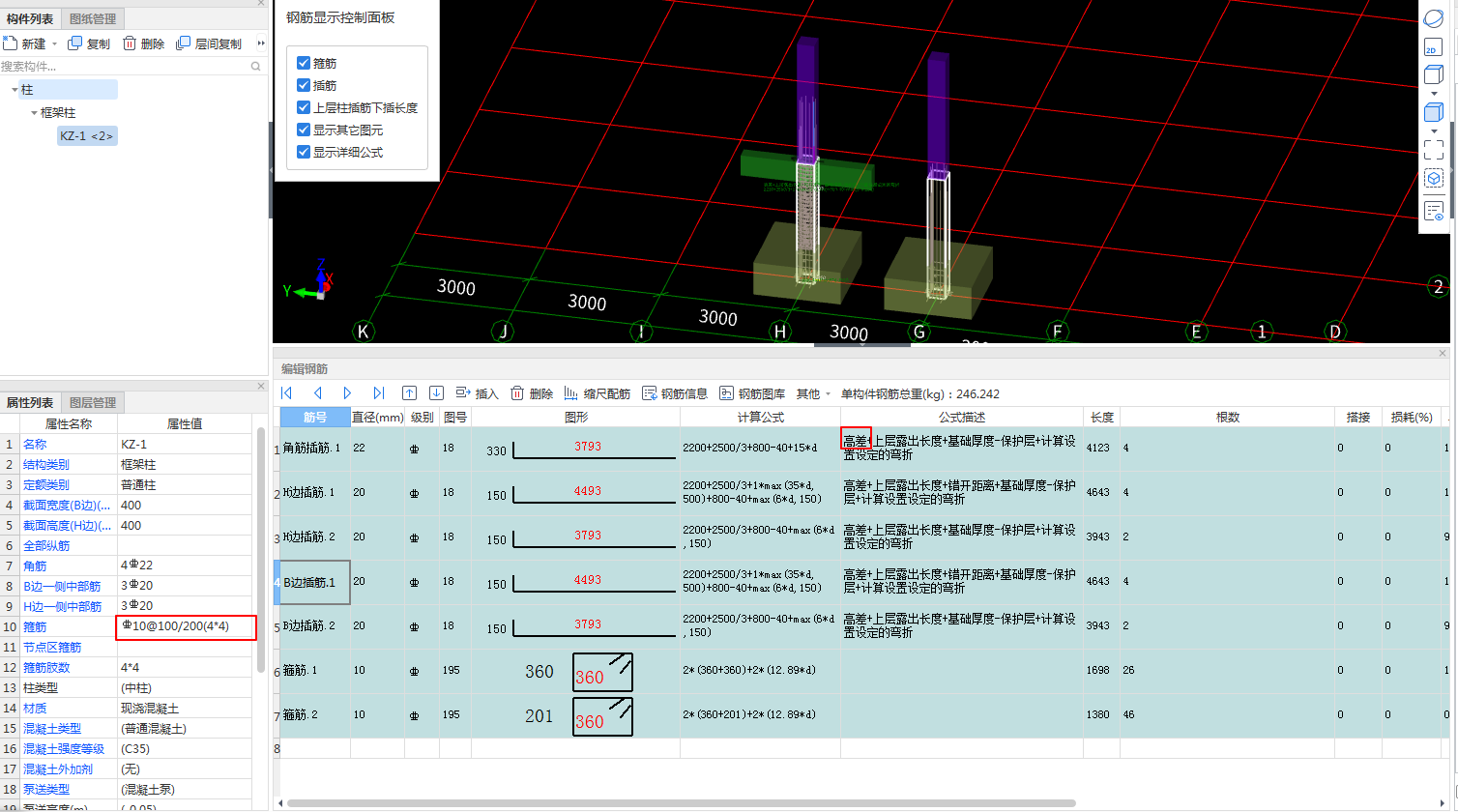Viewport: 1458px width, 812px height.
Task: Toggle 显示详细公式 checkbox
Action: (x=304, y=152)
